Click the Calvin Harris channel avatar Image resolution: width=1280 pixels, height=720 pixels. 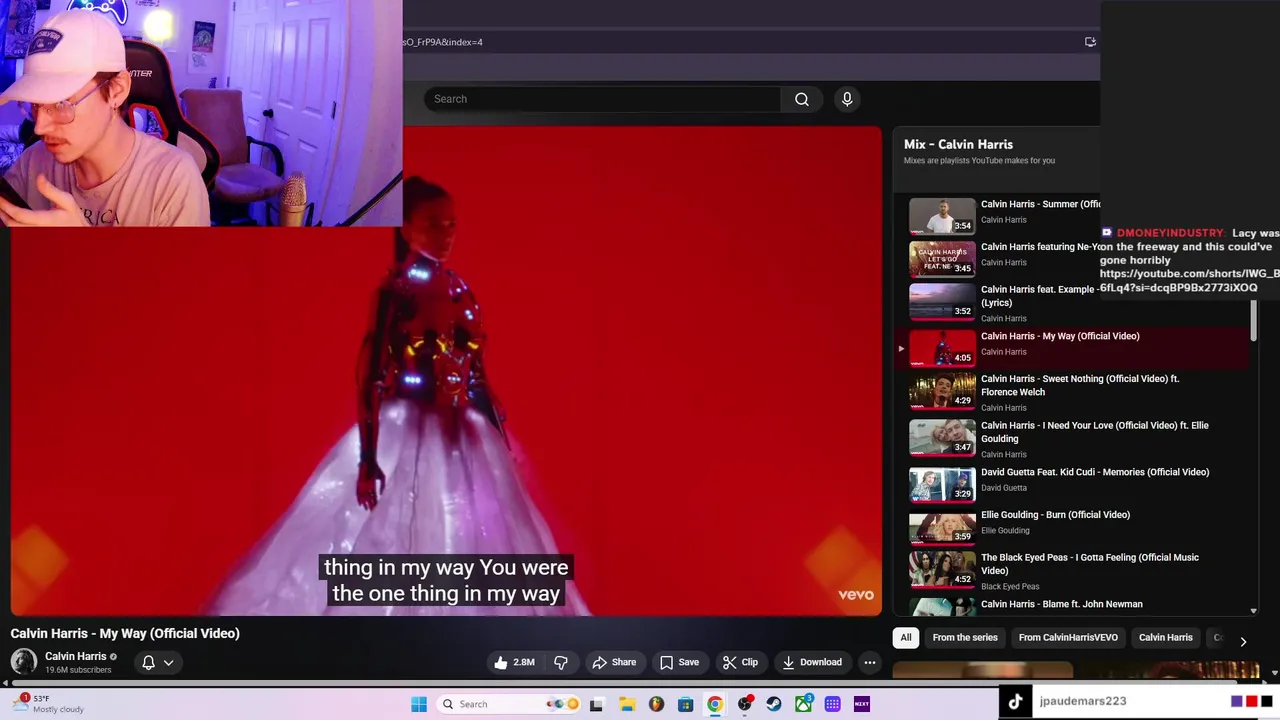coord(24,662)
